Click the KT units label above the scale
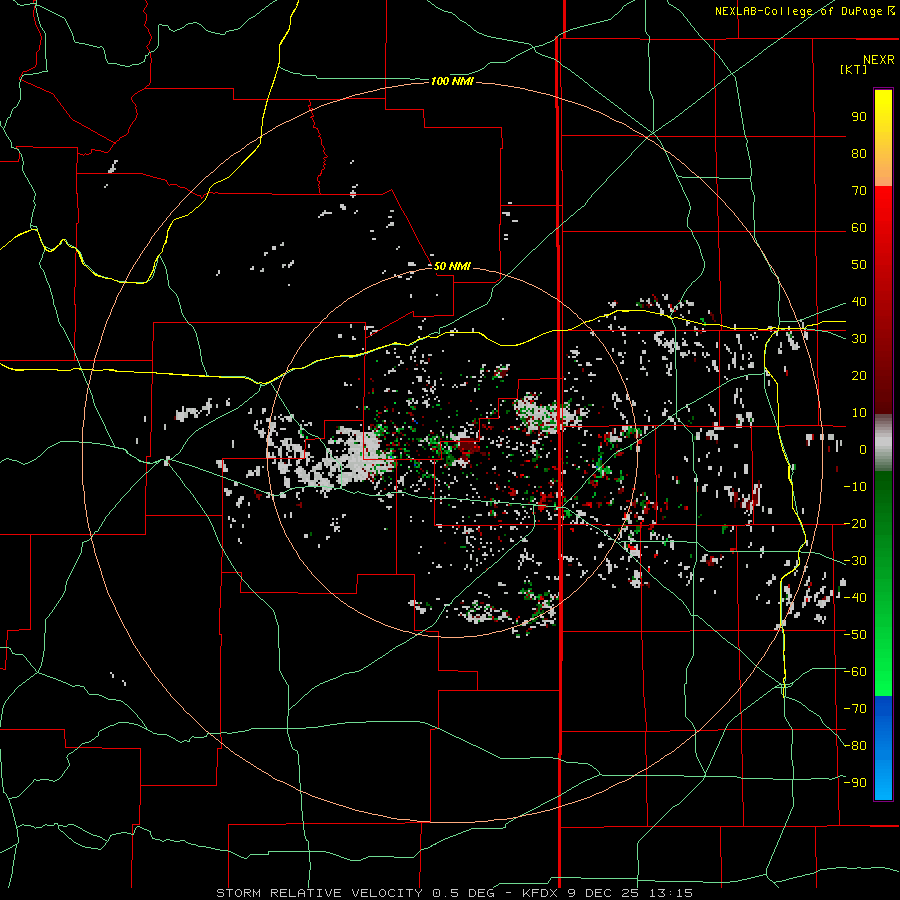 [854, 69]
